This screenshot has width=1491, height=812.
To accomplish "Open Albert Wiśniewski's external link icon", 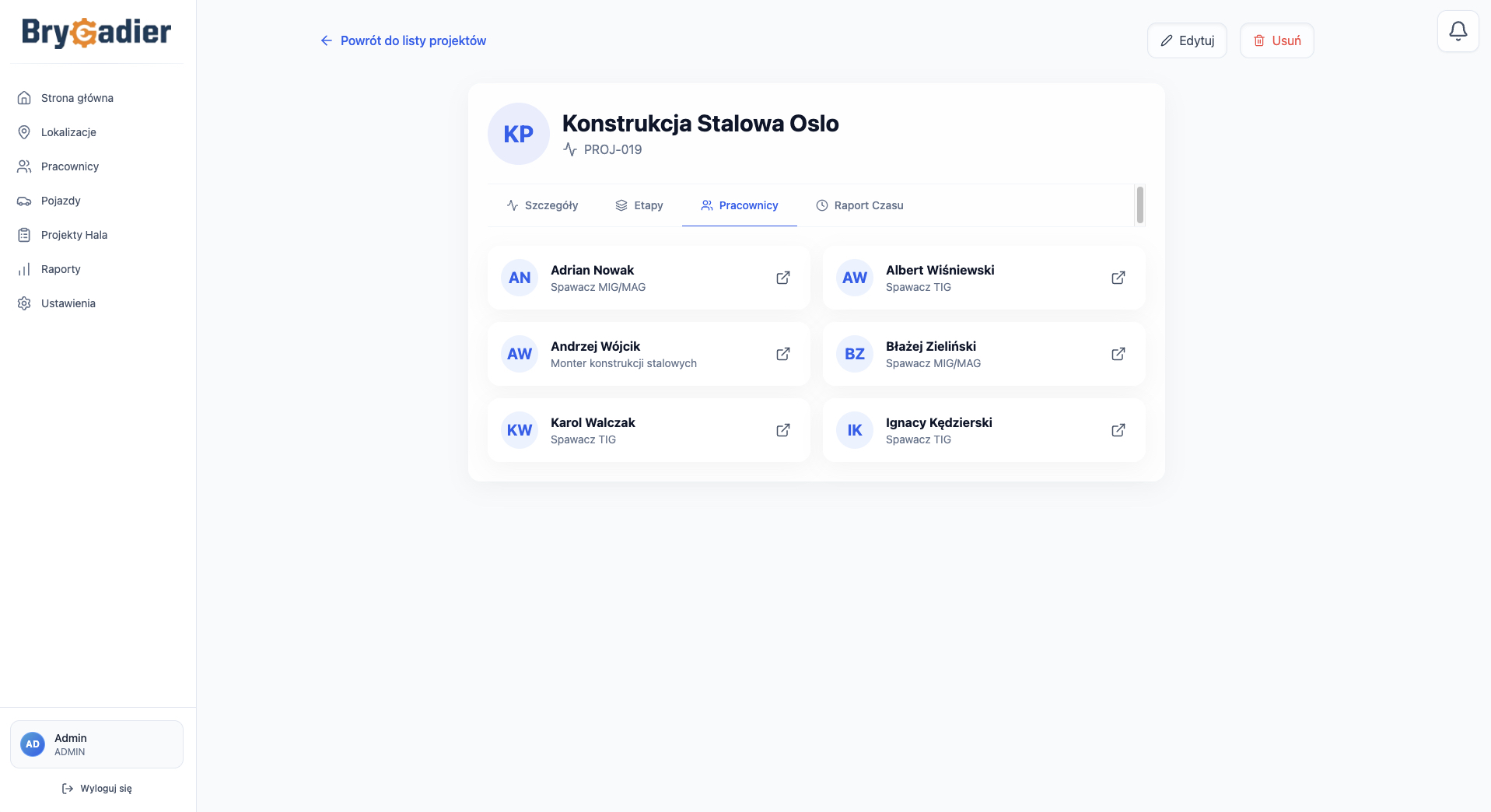I will (x=1118, y=278).
